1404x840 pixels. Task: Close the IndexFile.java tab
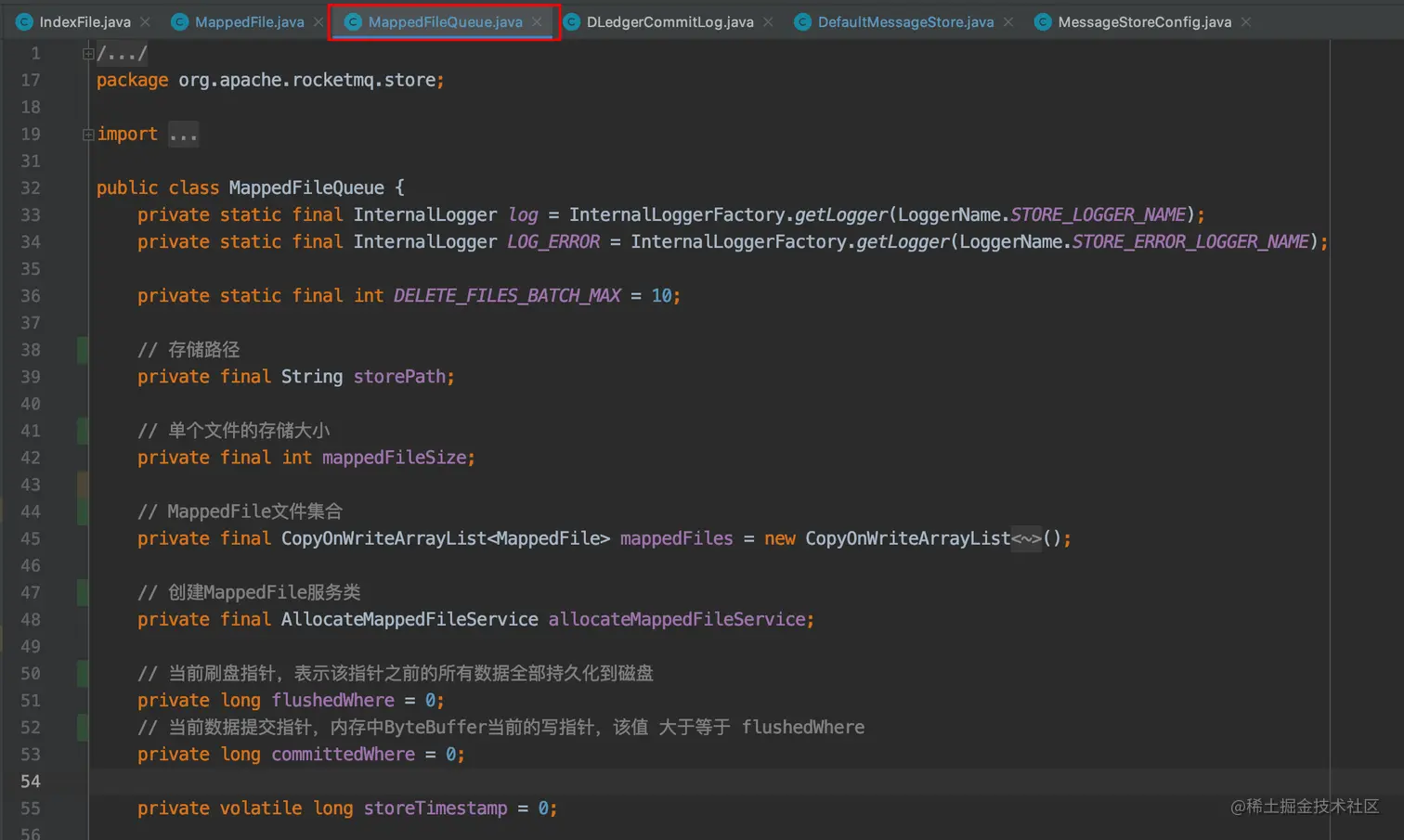(x=145, y=22)
